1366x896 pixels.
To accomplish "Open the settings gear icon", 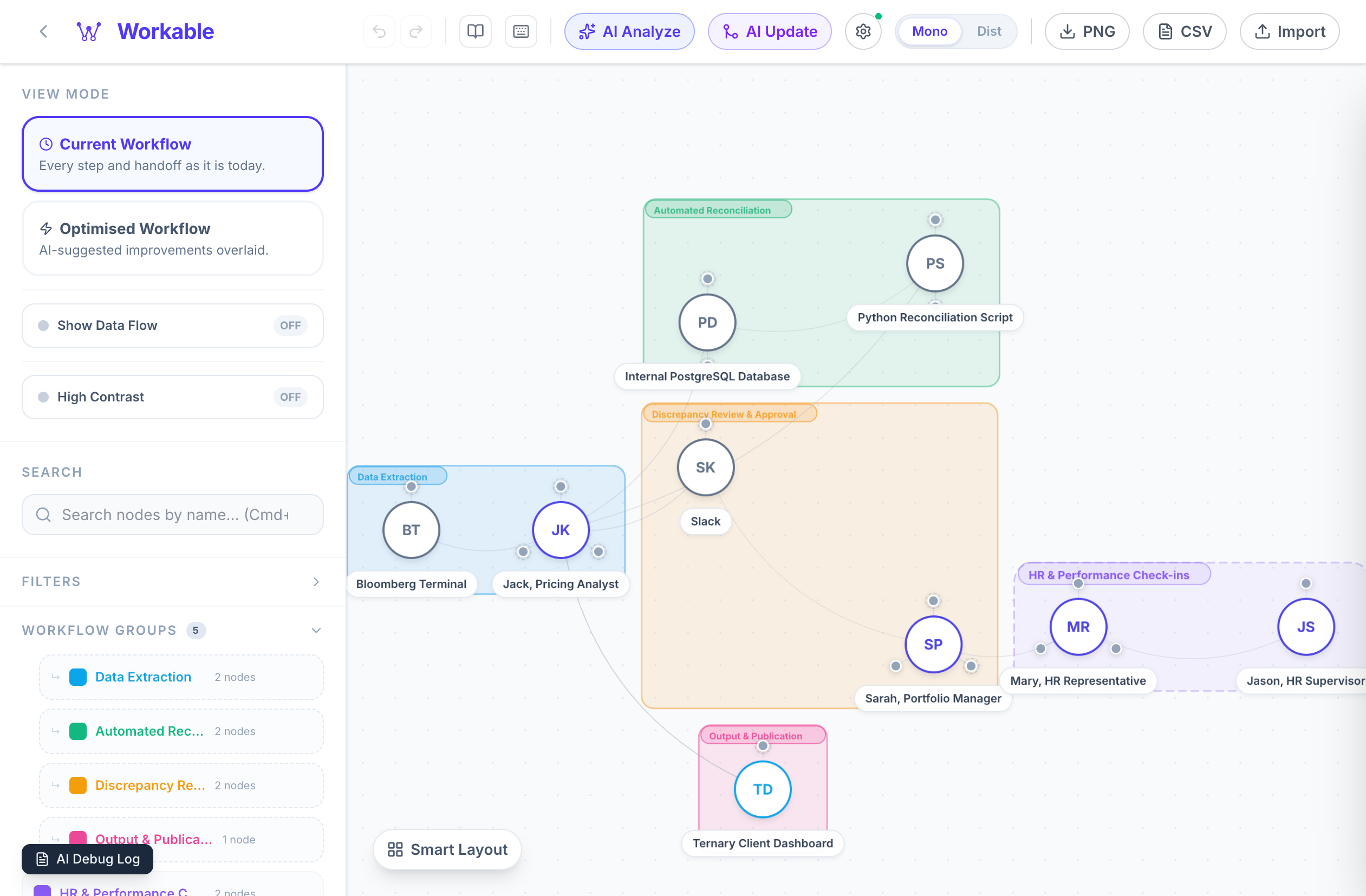I will click(863, 31).
